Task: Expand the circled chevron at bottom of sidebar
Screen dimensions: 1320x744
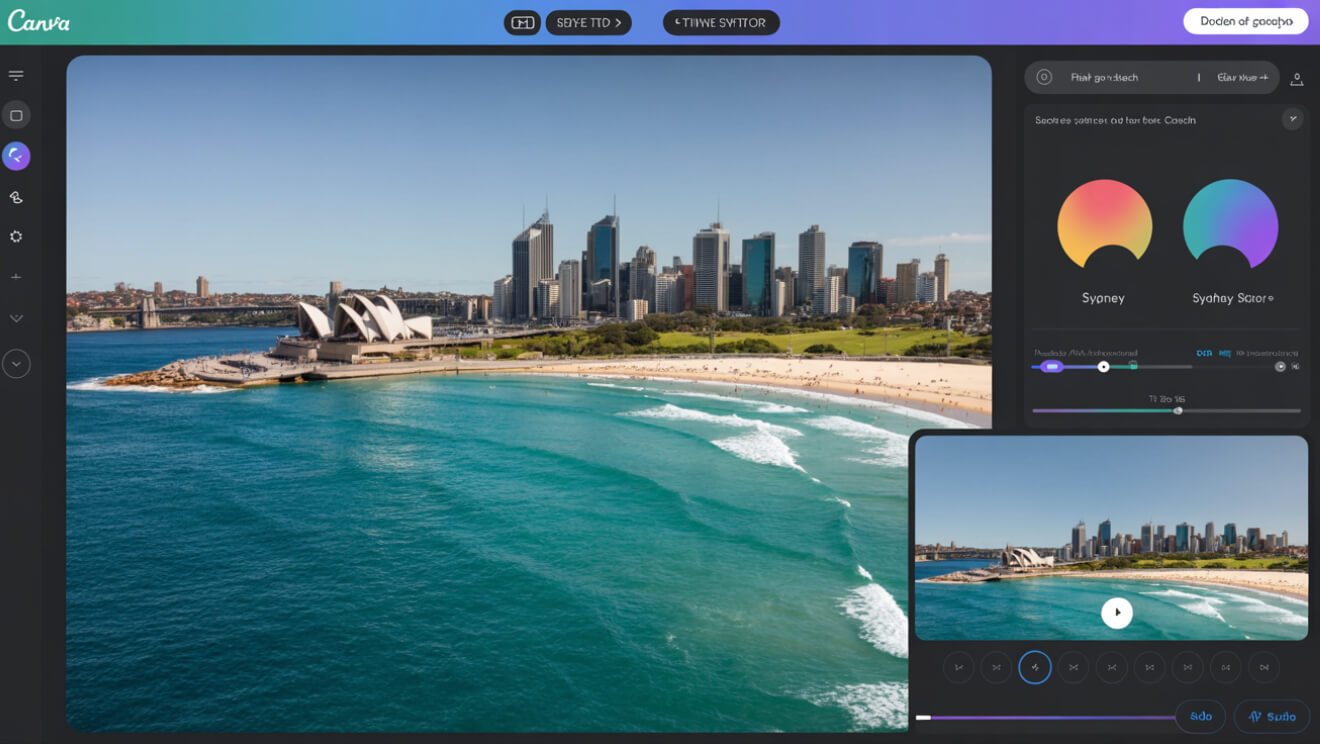Action: point(16,364)
